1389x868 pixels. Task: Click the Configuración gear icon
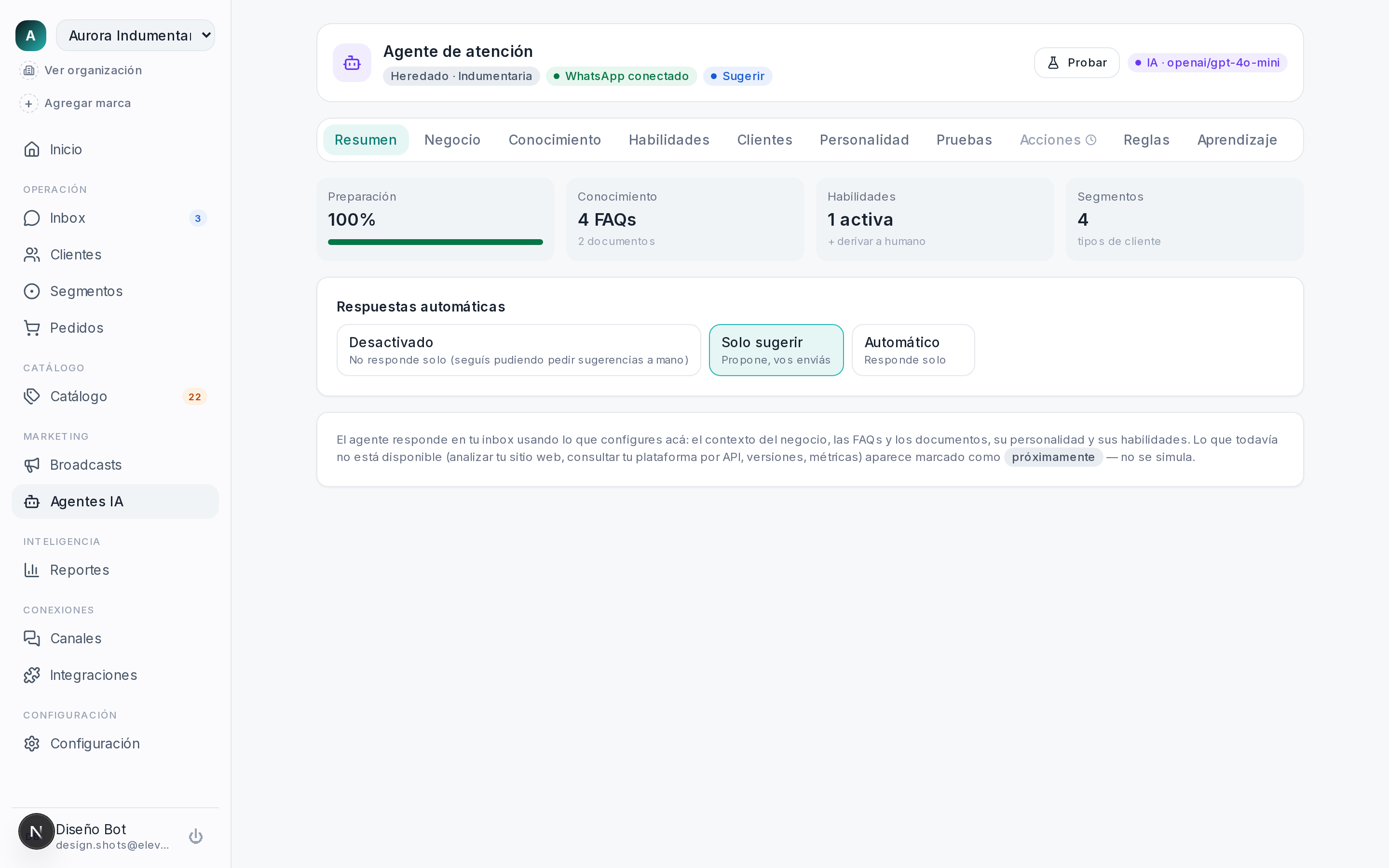(x=32, y=744)
